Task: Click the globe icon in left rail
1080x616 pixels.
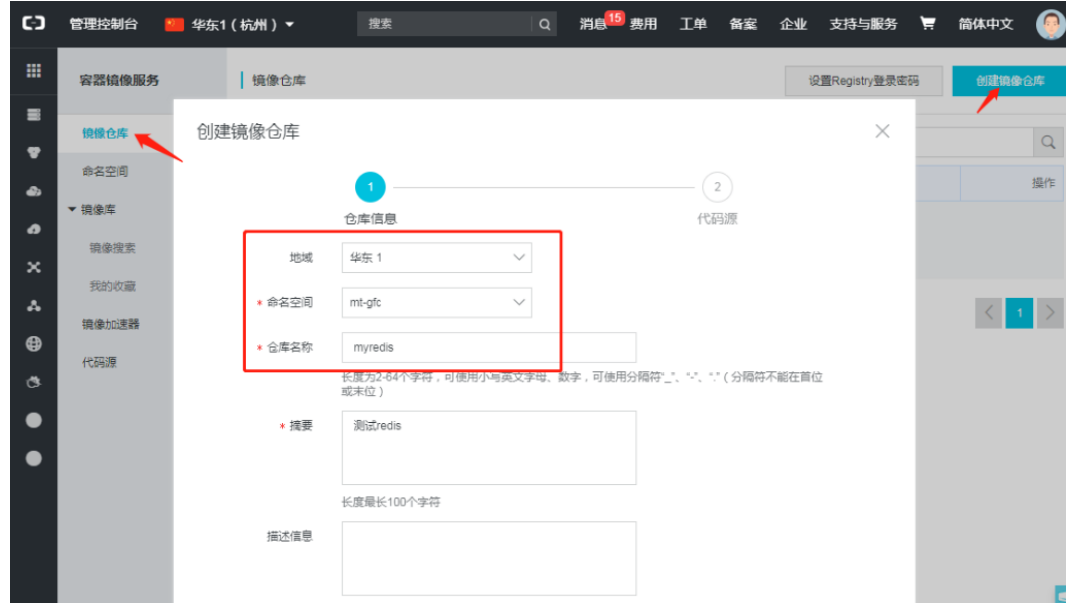Action: 33,344
